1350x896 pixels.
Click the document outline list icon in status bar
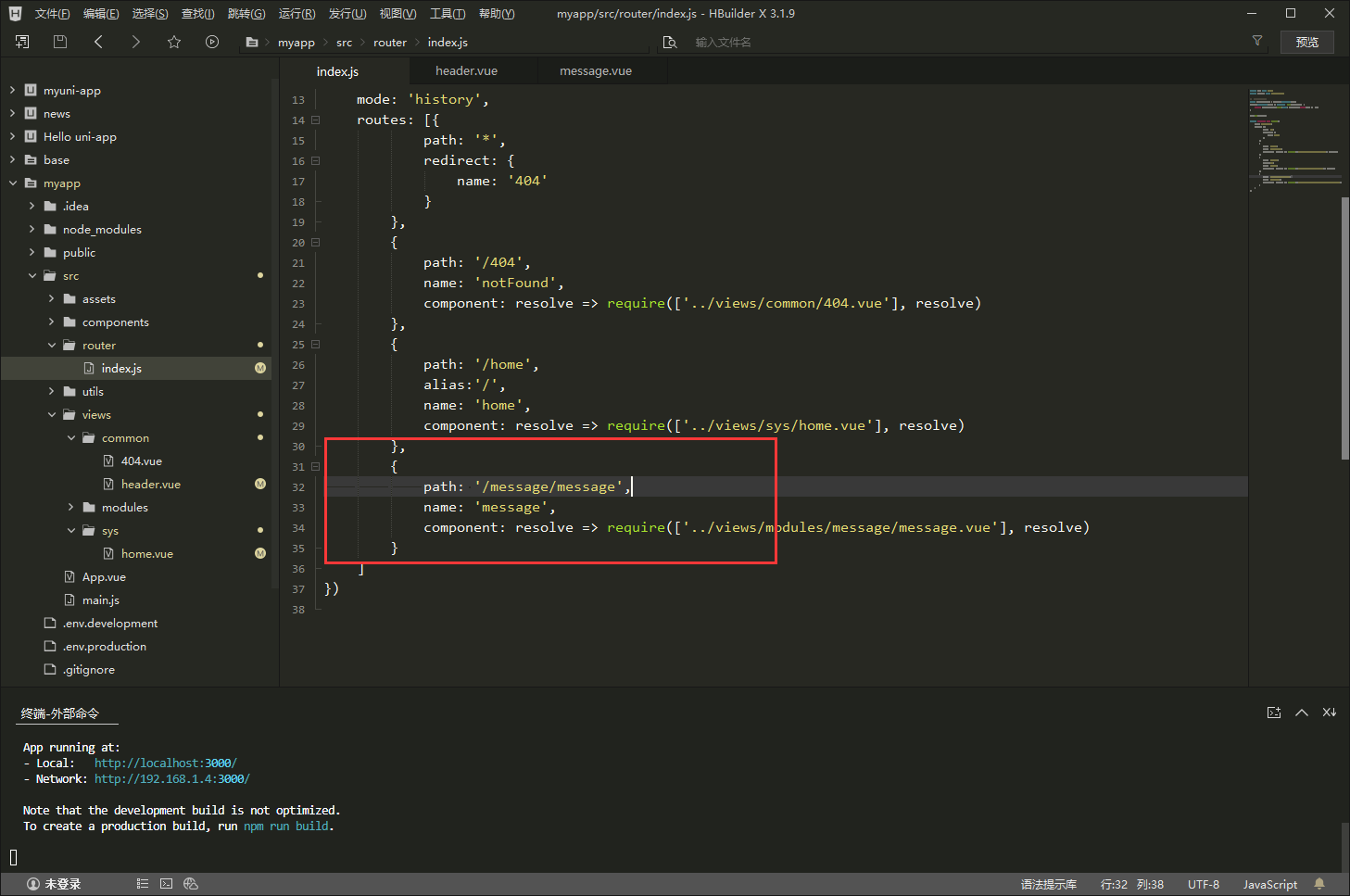pyautogui.click(x=143, y=884)
